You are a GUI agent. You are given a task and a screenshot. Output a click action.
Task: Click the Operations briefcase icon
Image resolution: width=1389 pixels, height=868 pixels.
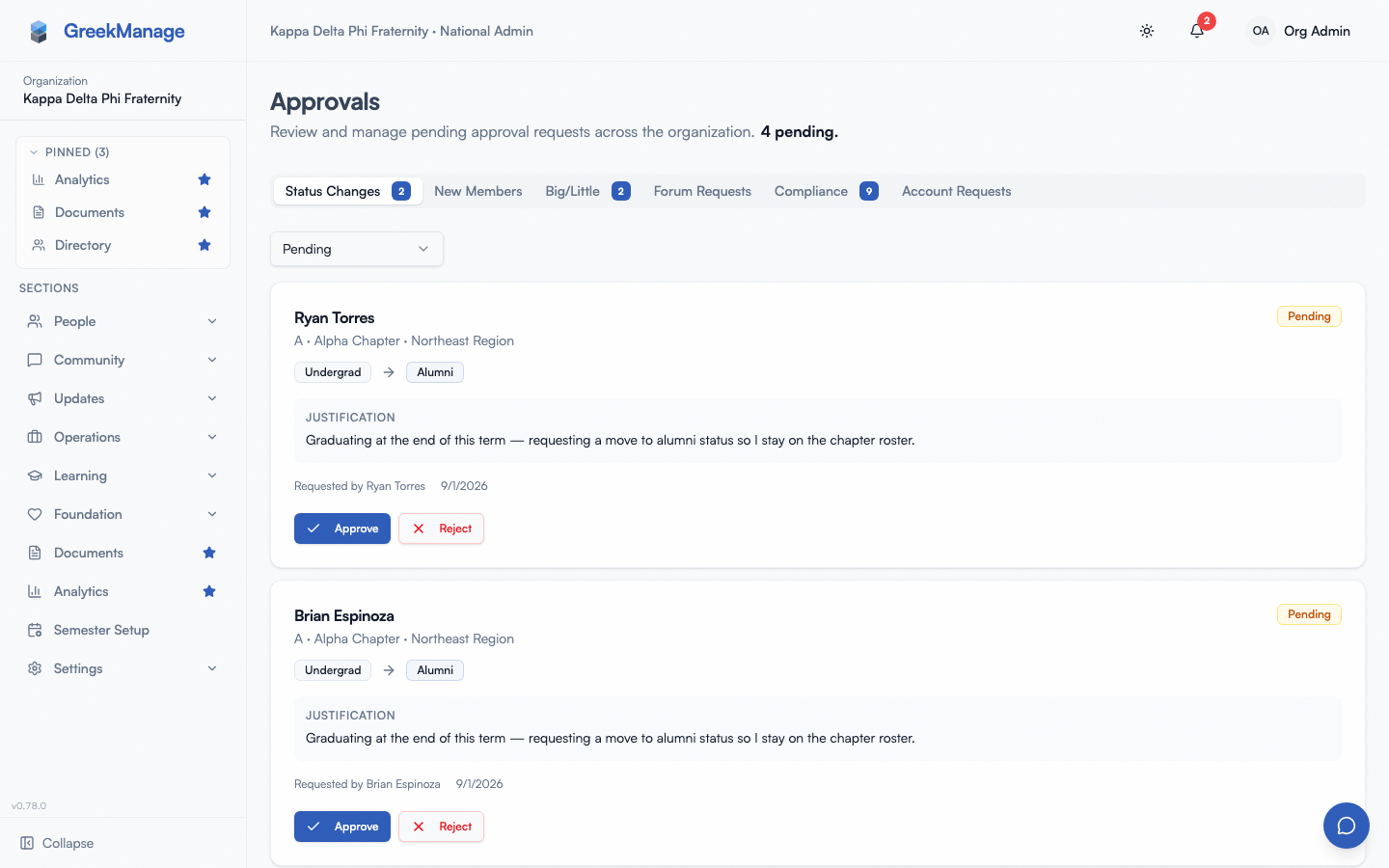[x=35, y=437]
